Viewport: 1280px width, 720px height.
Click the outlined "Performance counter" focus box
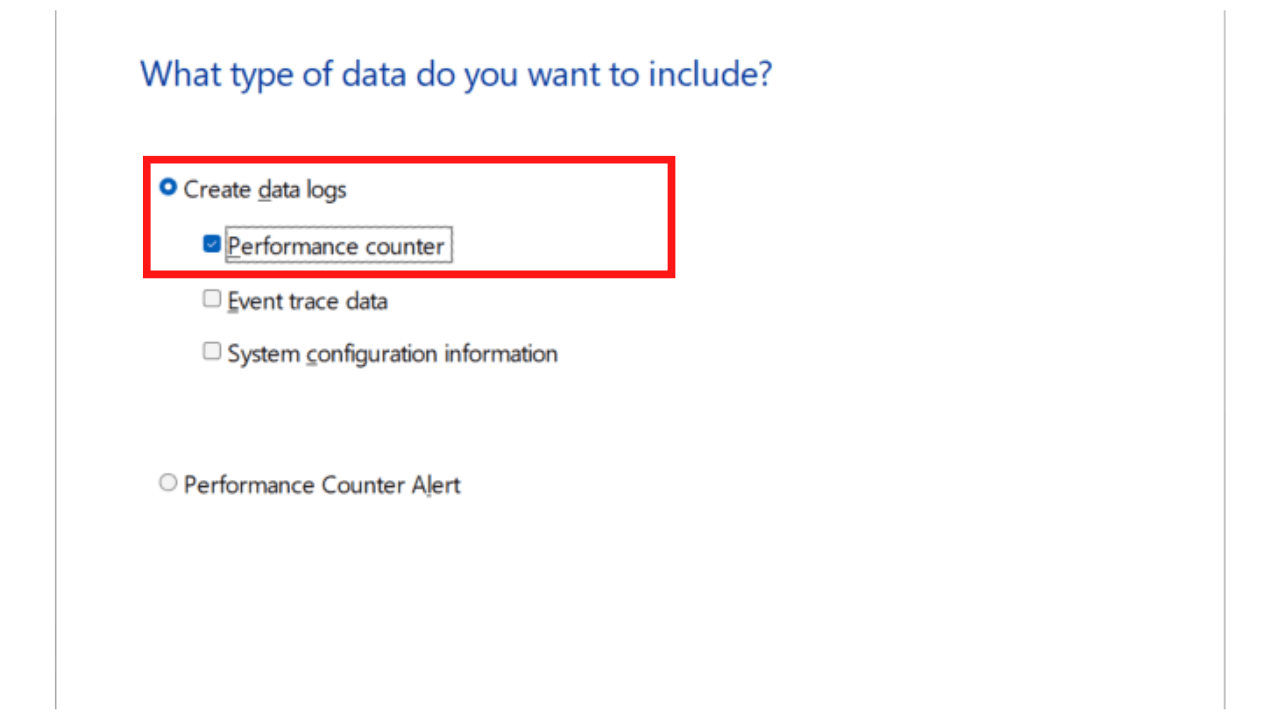tap(336, 245)
